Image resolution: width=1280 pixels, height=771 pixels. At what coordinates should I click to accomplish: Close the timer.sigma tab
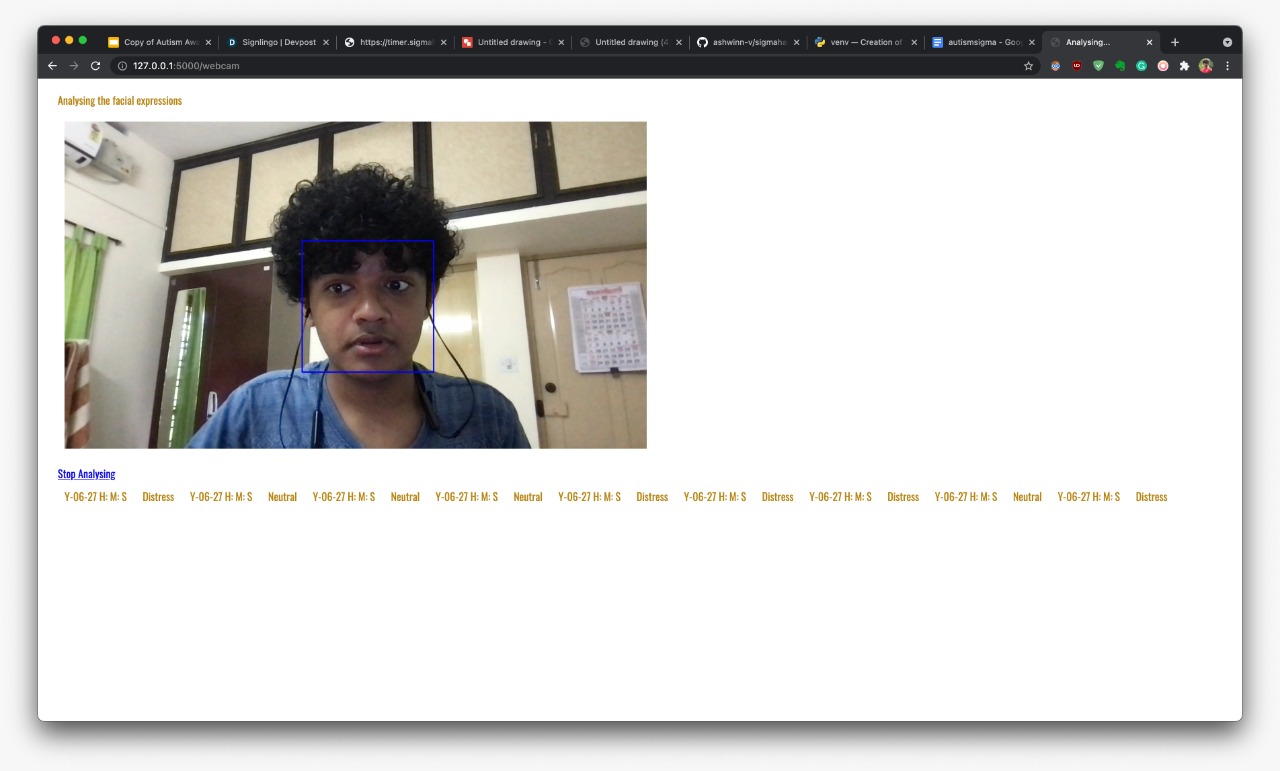point(443,43)
